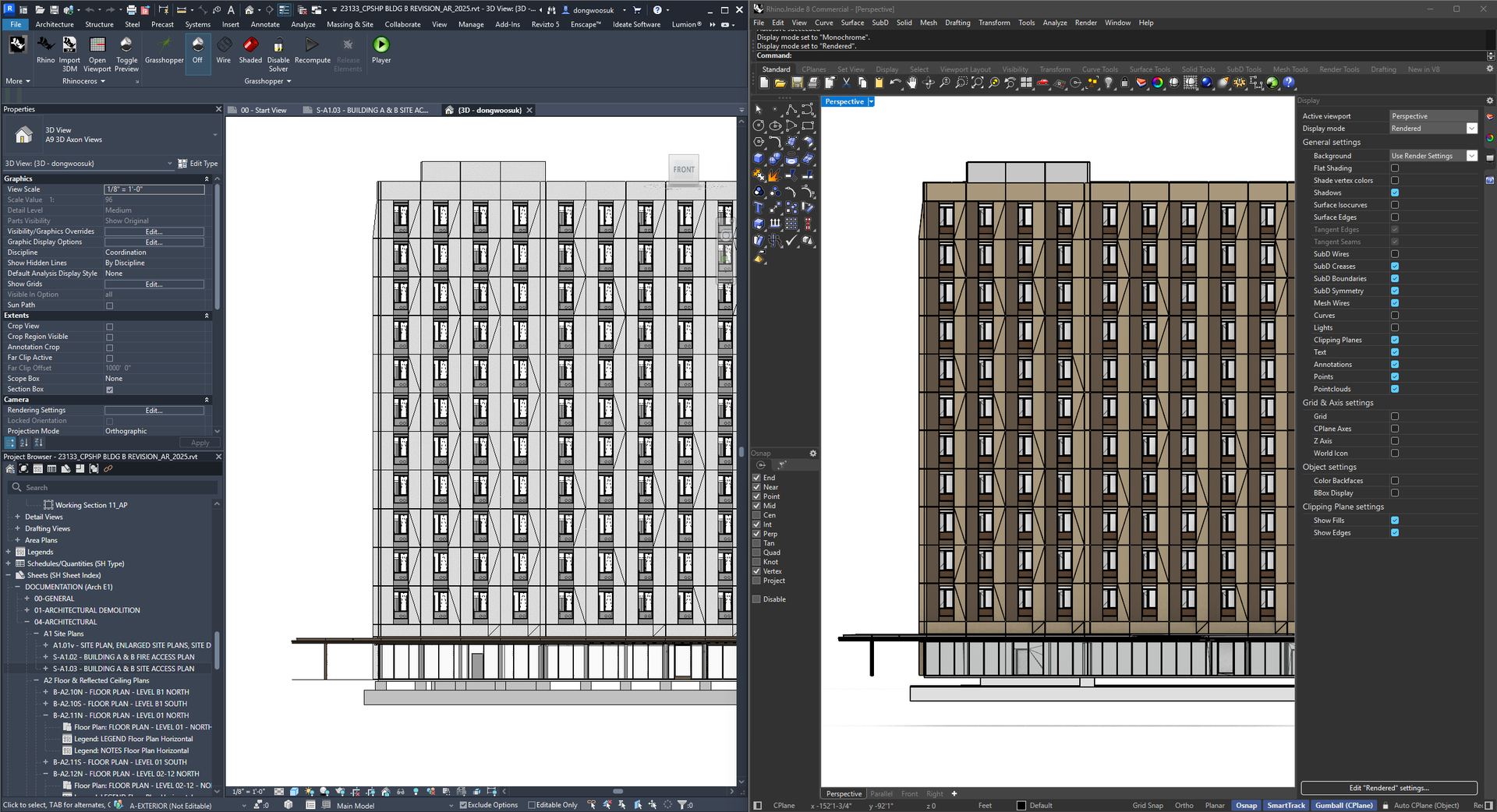Image resolution: width=1497 pixels, height=812 pixels.
Task: Open the Background setting dropdown
Action: [x=1471, y=156]
